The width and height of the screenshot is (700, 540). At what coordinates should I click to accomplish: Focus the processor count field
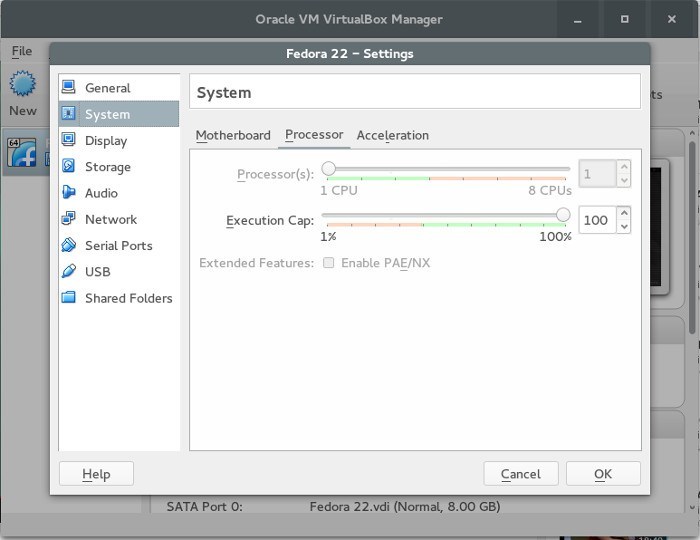coord(598,174)
